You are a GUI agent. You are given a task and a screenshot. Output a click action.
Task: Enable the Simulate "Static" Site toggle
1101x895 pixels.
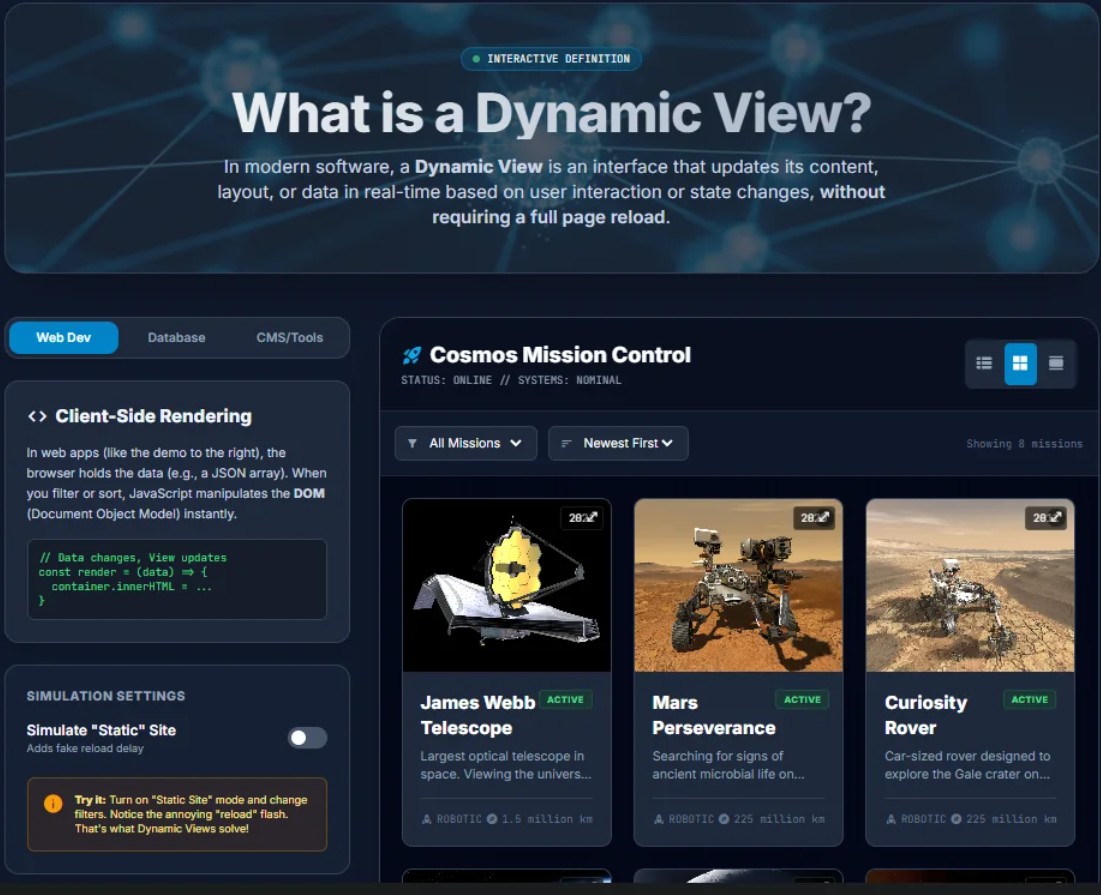(307, 738)
